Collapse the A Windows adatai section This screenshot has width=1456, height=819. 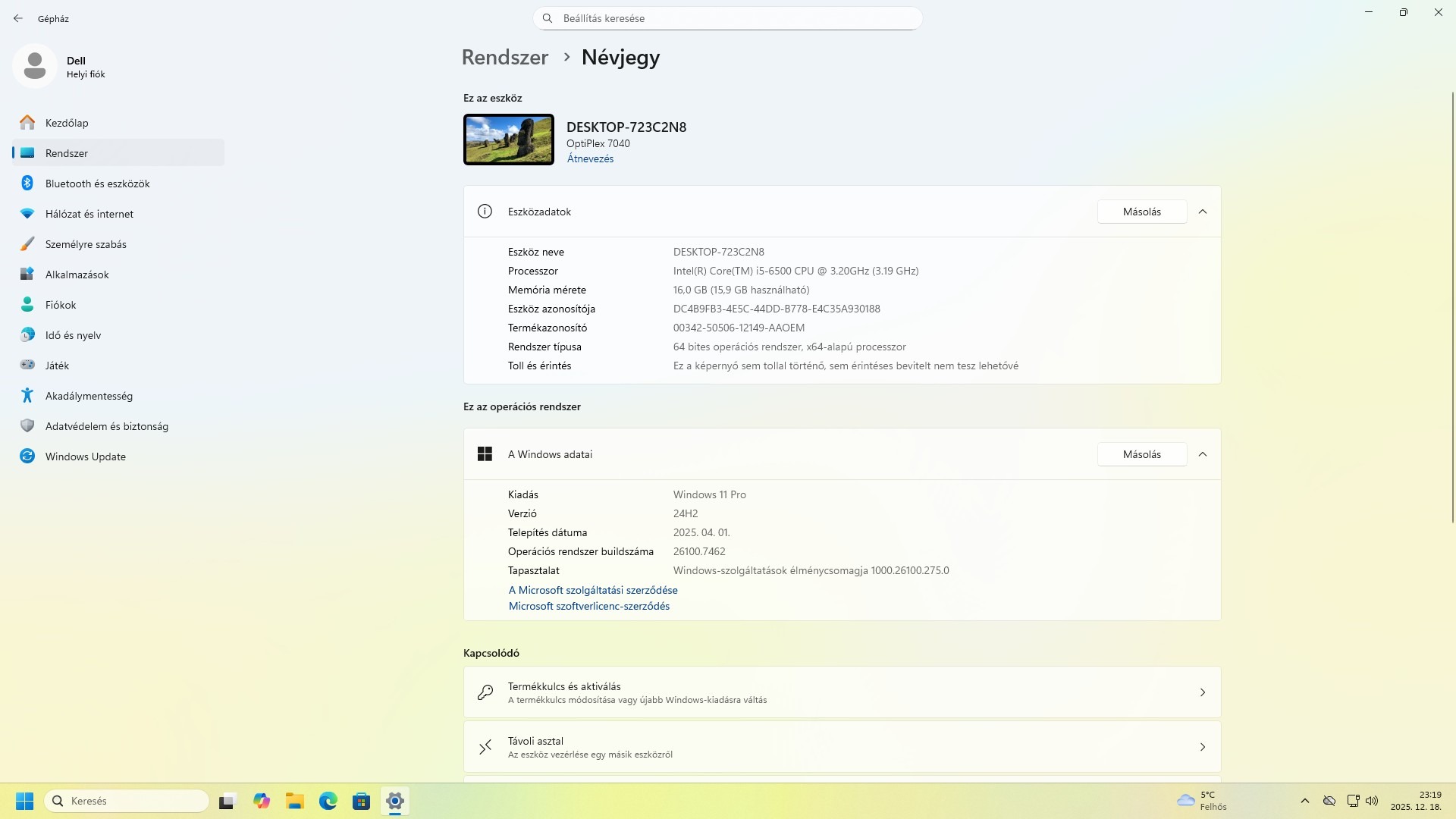click(1202, 454)
